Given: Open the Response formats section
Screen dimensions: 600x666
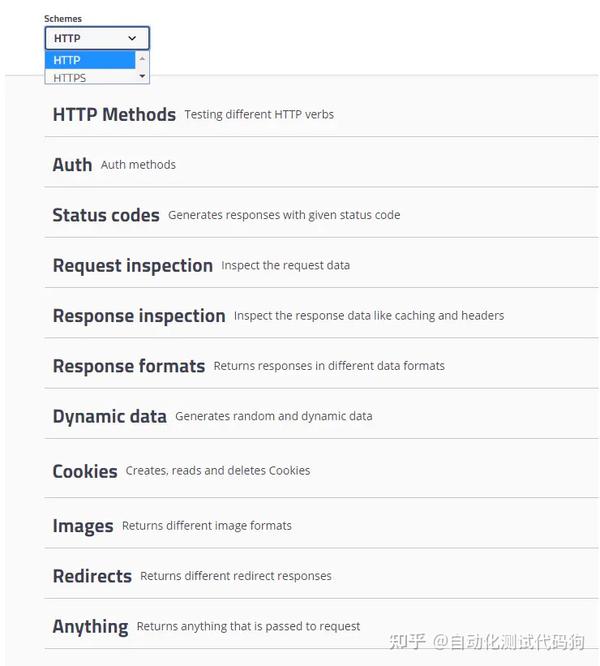Looking at the screenshot, I should (128, 366).
